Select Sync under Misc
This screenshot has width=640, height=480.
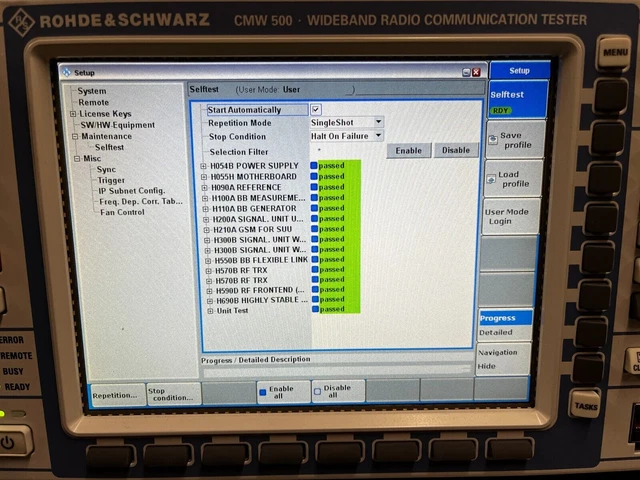106,169
